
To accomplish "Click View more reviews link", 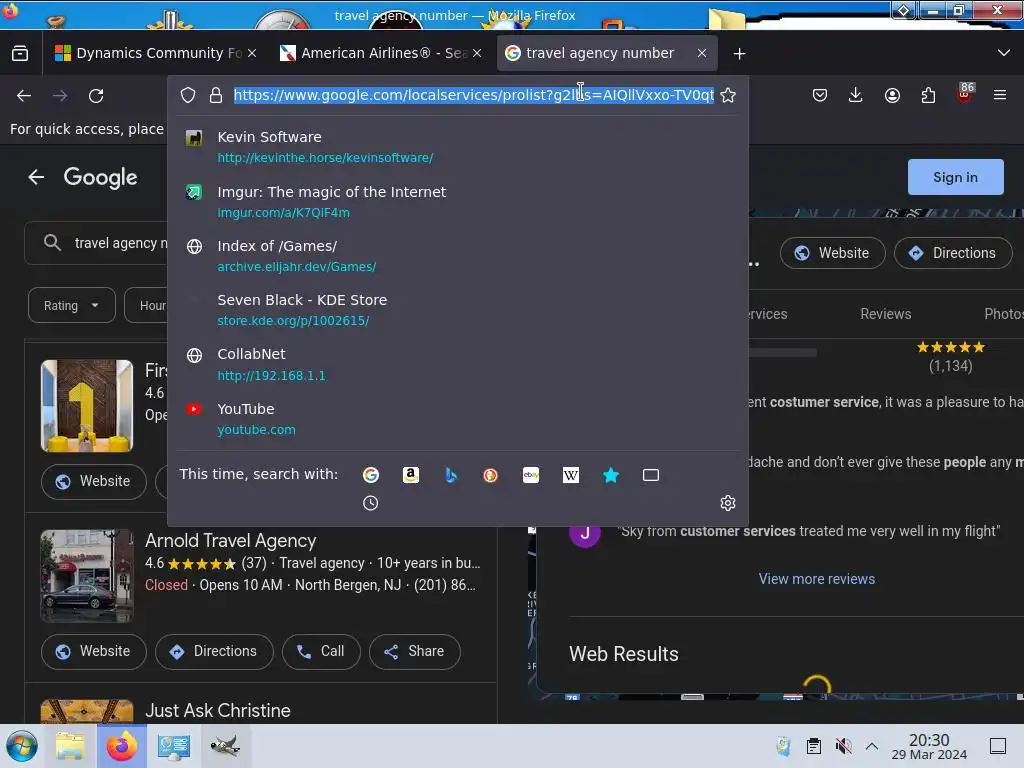I will [816, 579].
